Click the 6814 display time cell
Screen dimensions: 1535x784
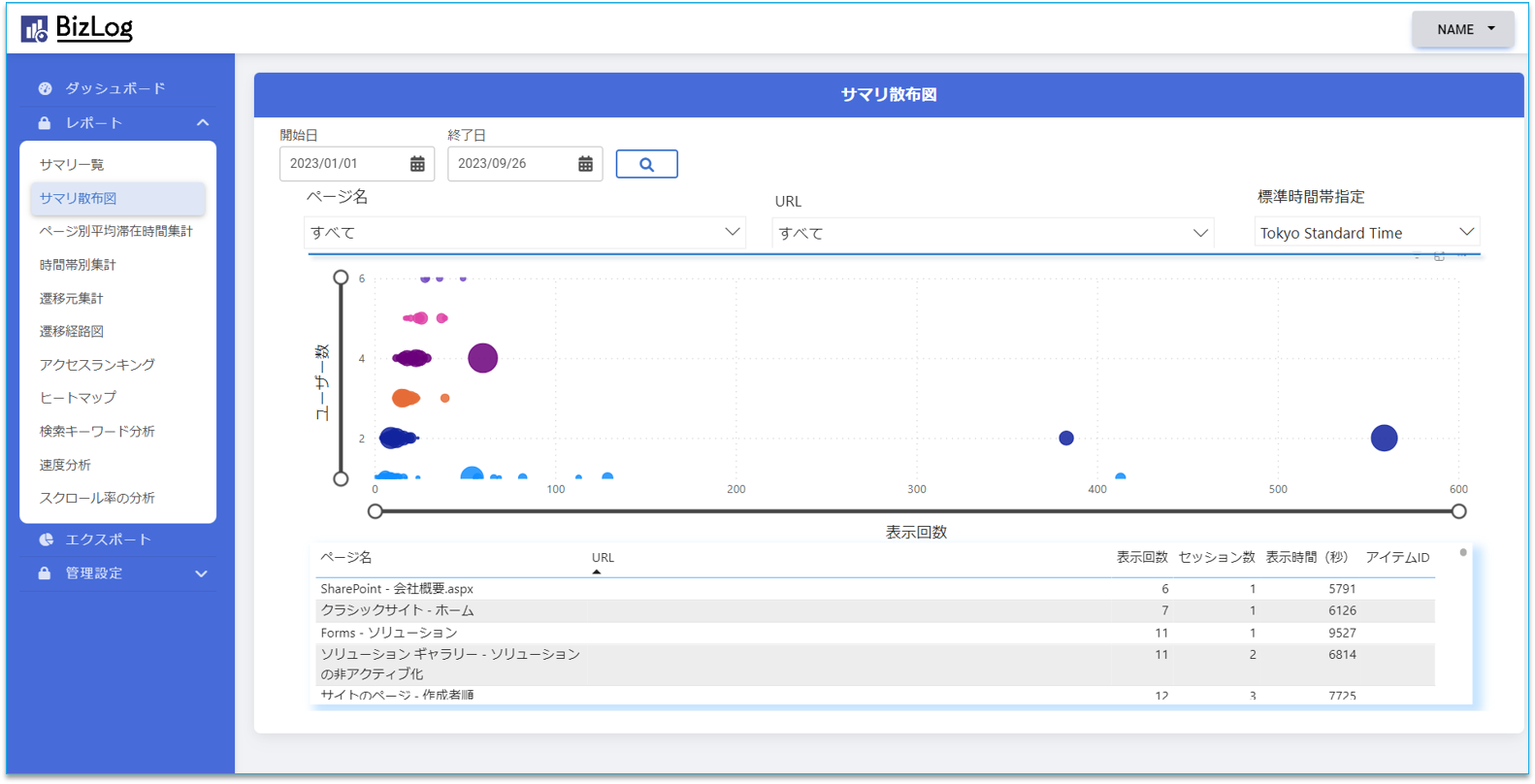pos(1342,655)
